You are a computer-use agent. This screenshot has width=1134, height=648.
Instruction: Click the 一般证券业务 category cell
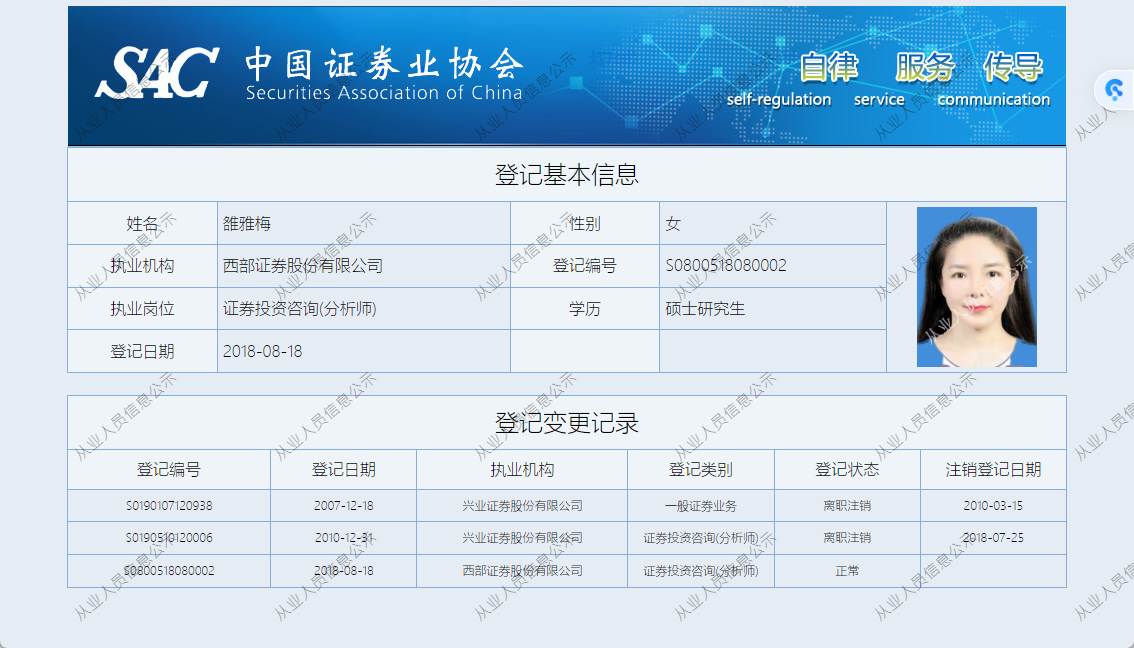pos(701,506)
